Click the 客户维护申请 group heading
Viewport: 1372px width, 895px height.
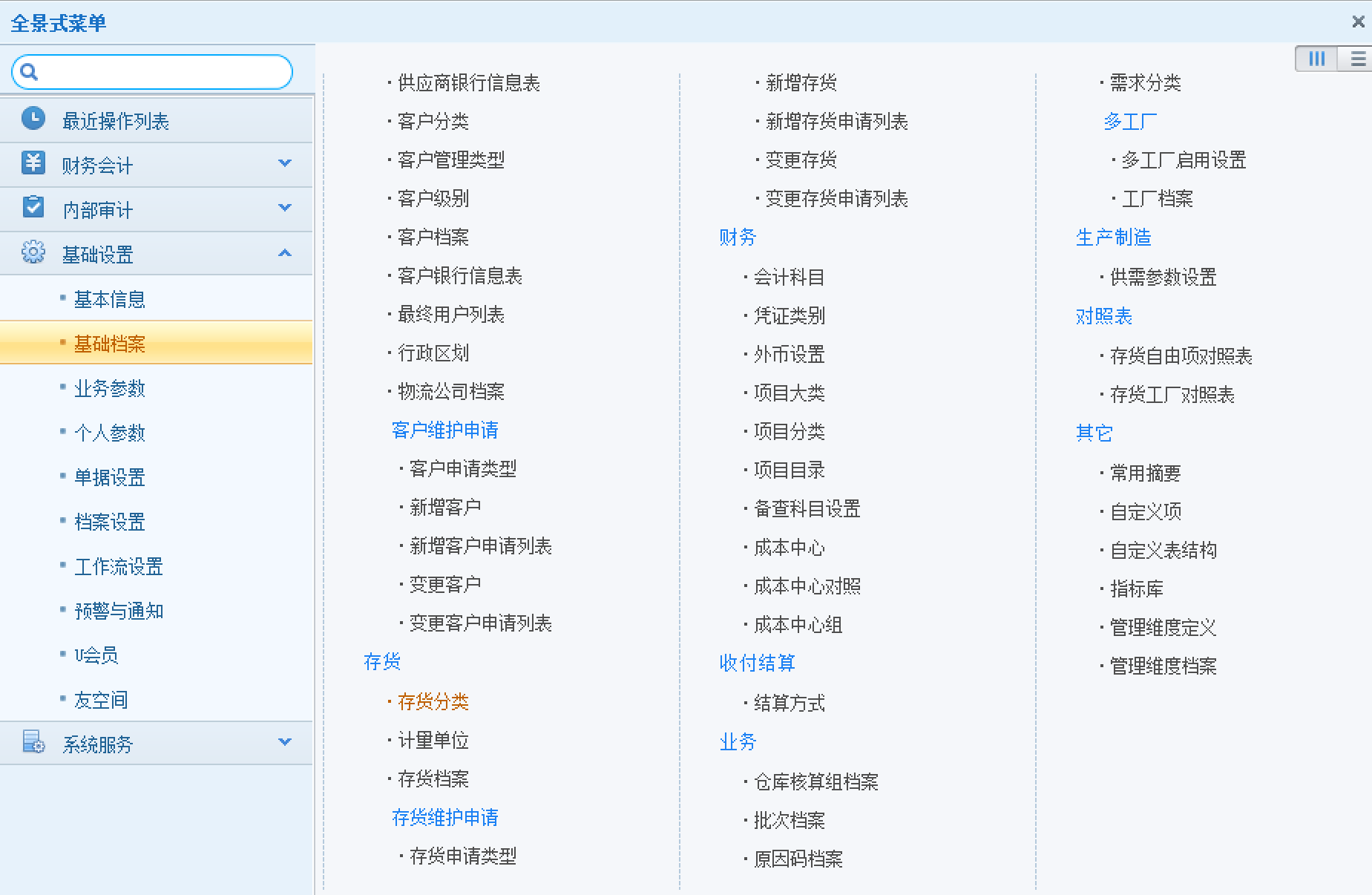click(x=445, y=430)
